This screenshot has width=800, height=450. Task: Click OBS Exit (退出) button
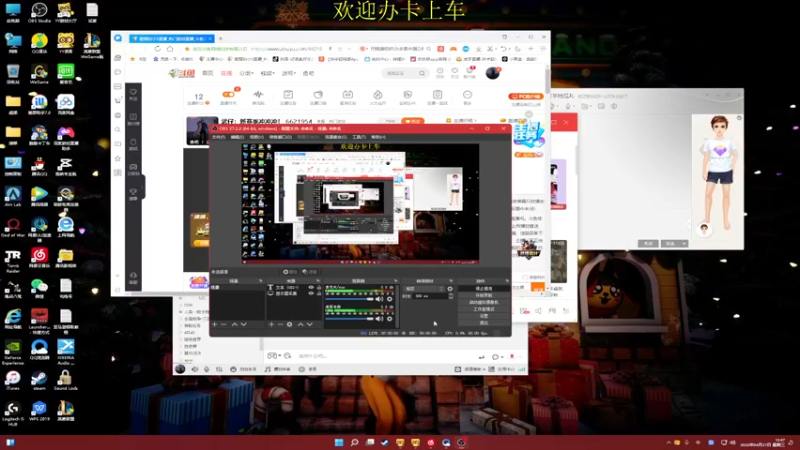tap(484, 322)
